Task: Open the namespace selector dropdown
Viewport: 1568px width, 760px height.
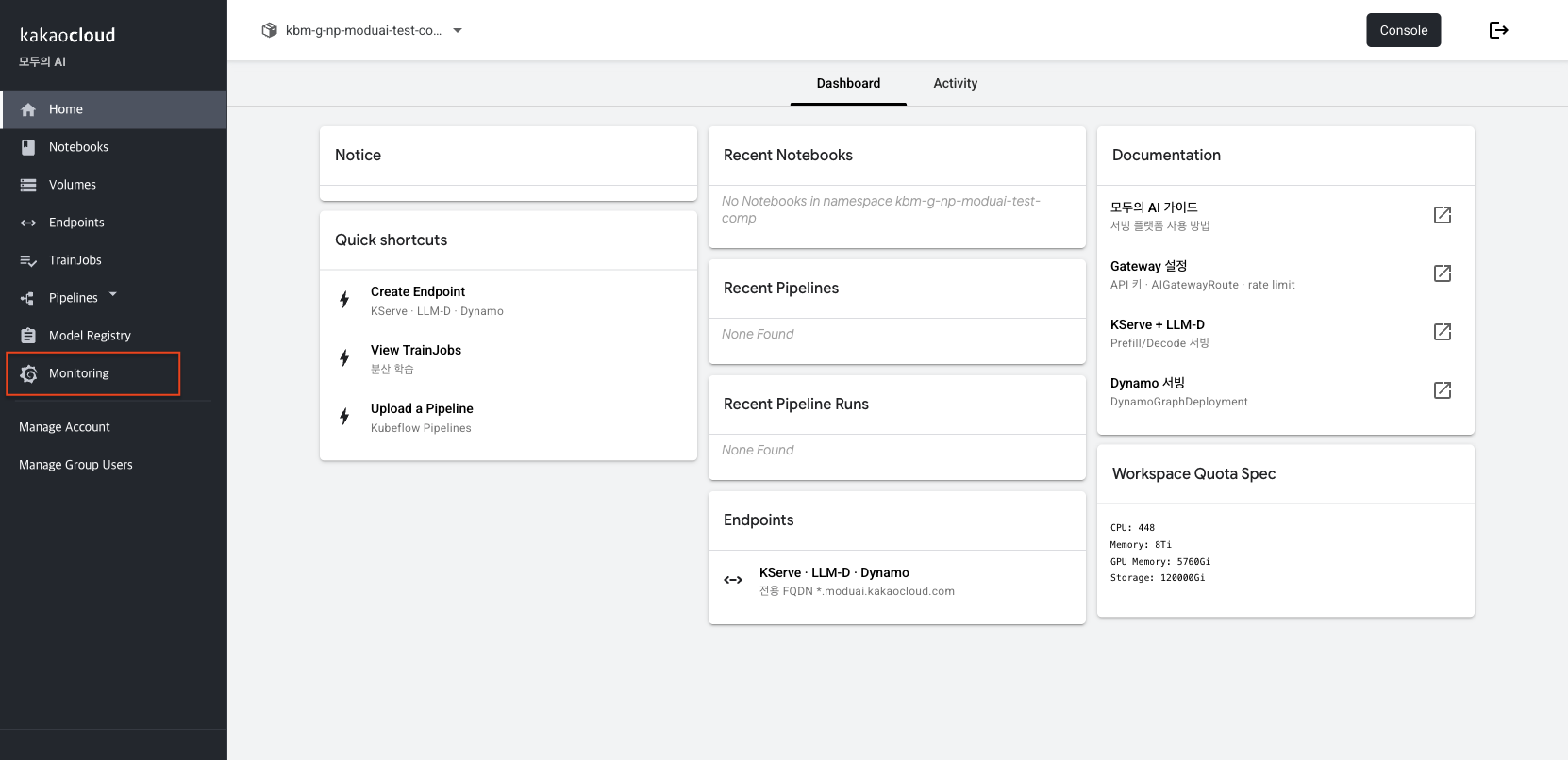Action: (362, 30)
